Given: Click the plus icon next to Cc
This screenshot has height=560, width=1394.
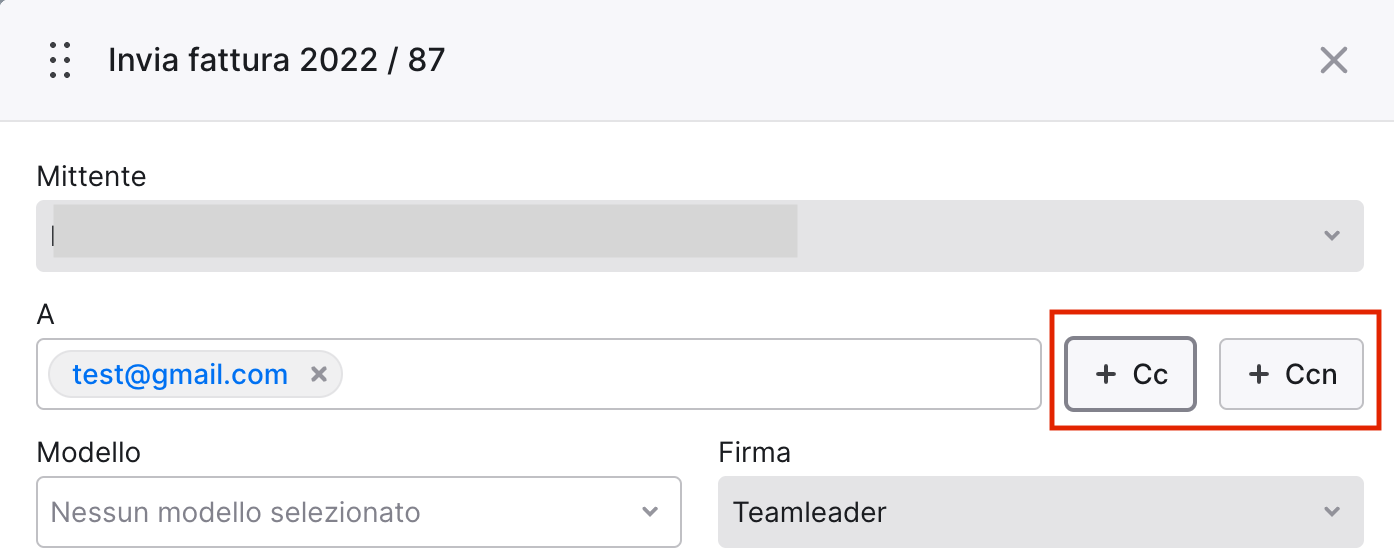Looking at the screenshot, I should [x=1105, y=375].
